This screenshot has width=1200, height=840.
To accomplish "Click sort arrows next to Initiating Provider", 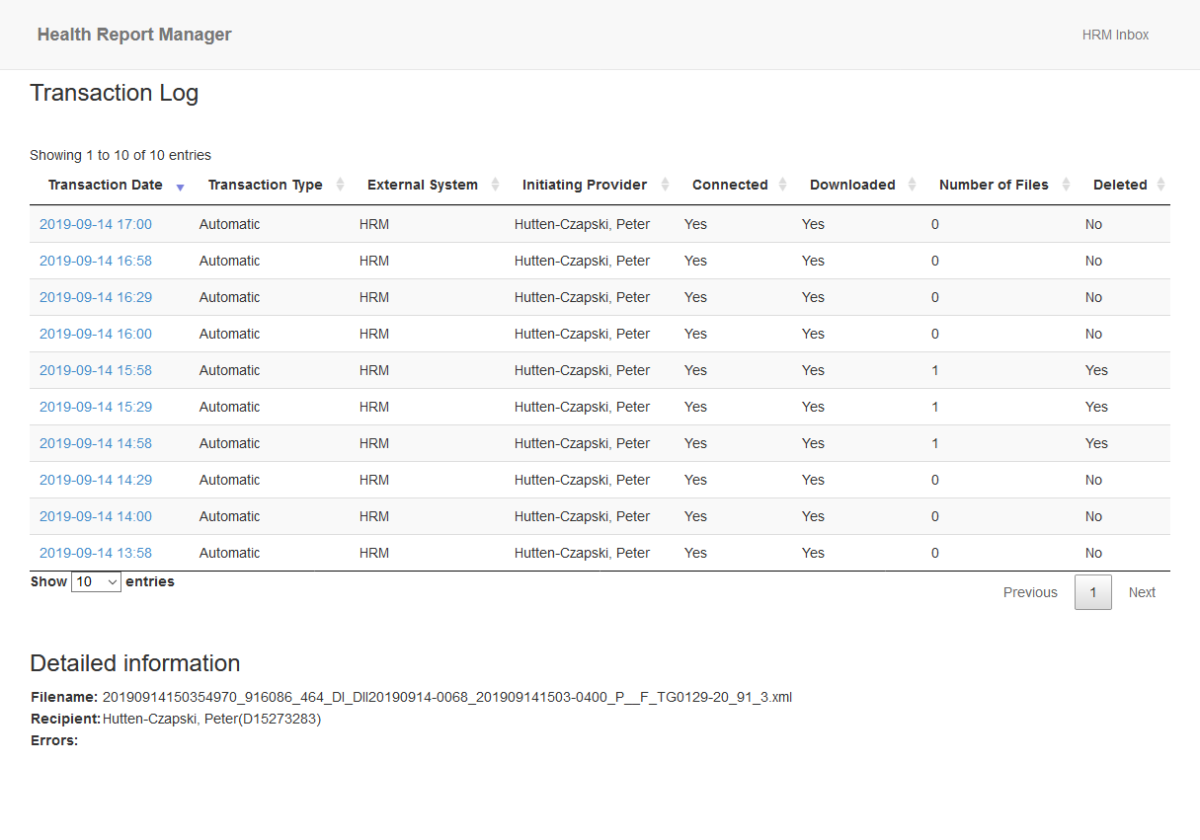I will click(x=664, y=185).
